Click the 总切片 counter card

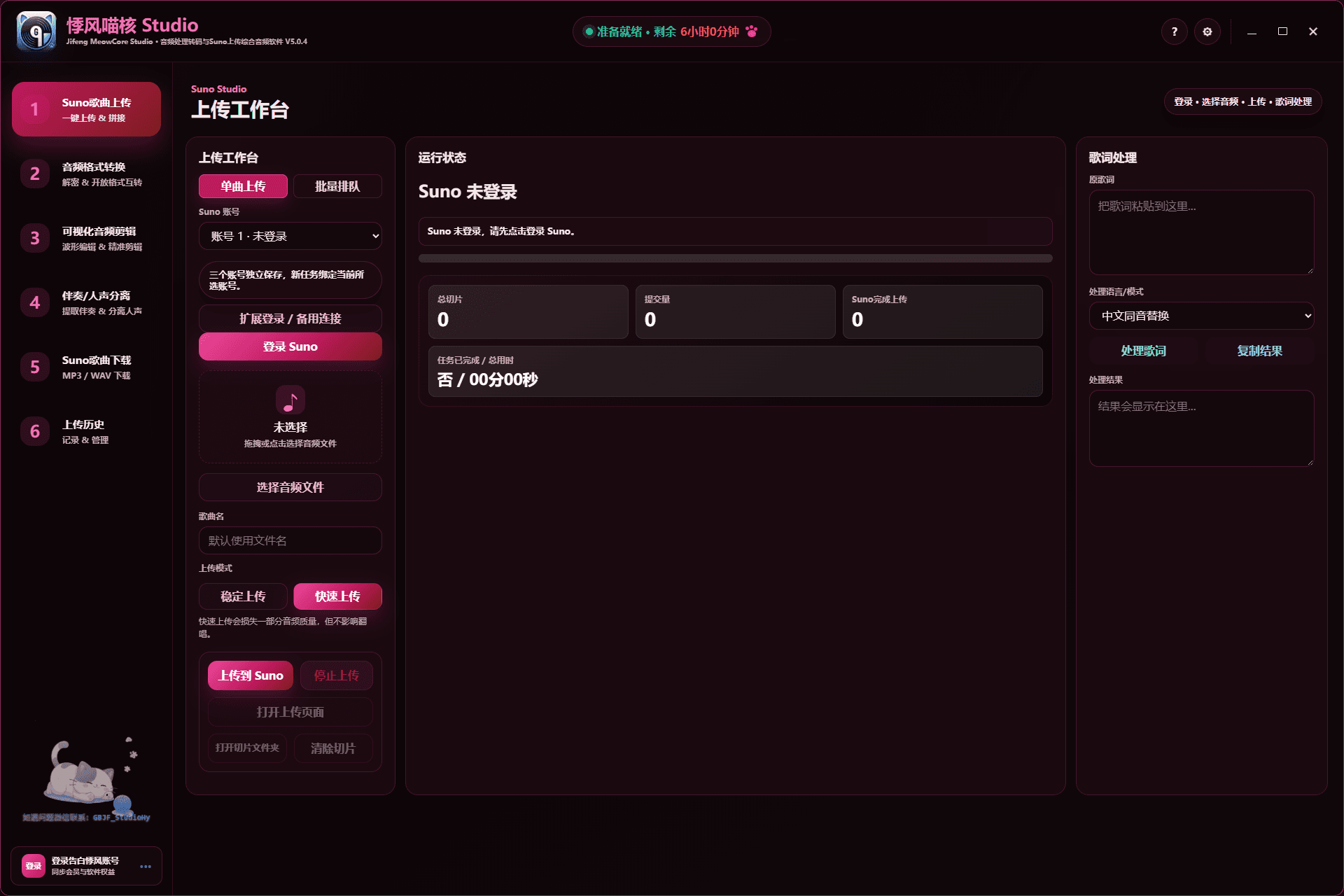(528, 311)
